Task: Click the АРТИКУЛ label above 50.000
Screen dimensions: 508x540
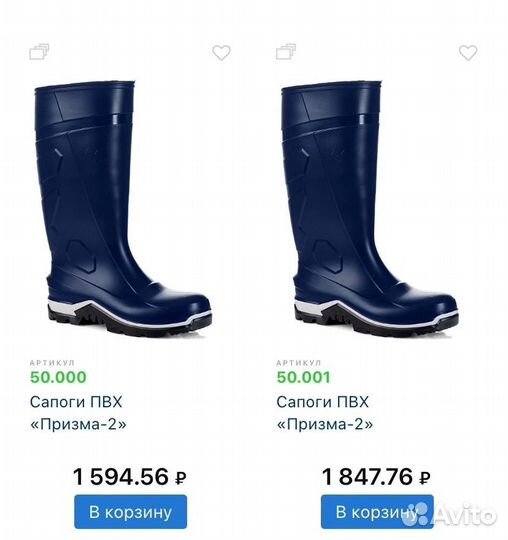Action: 52,363
